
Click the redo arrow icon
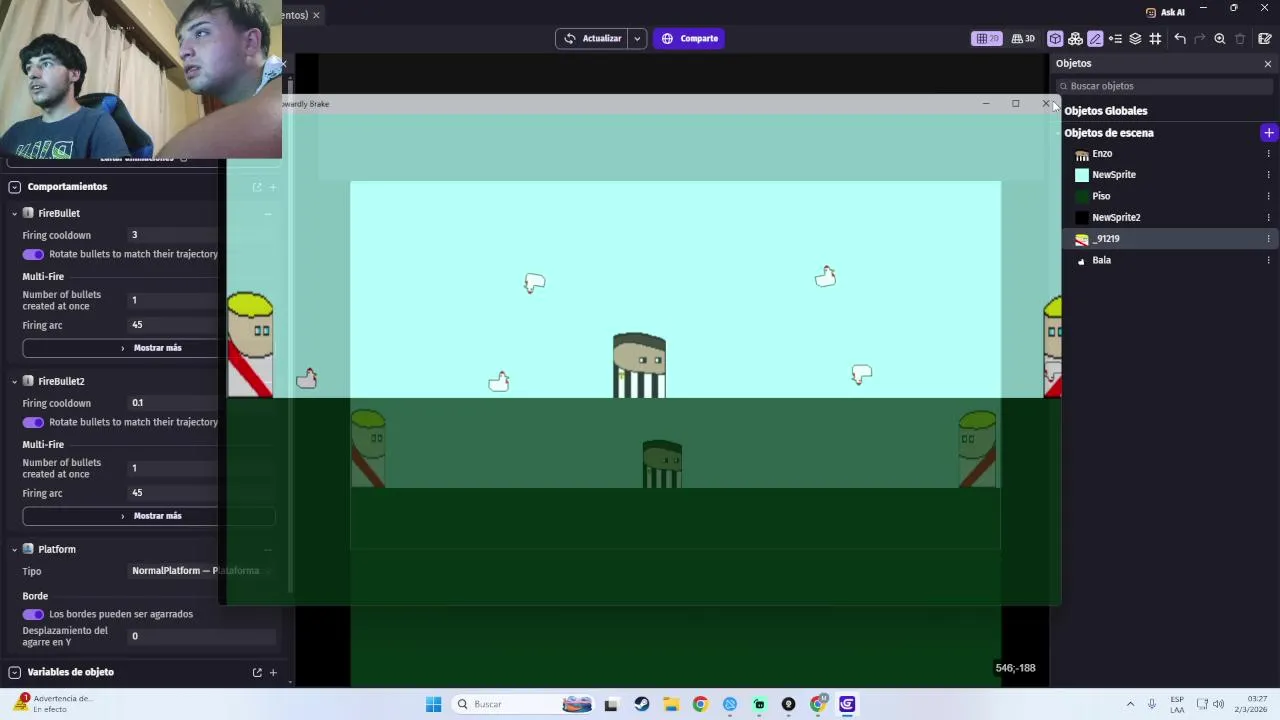pyautogui.click(x=1200, y=39)
